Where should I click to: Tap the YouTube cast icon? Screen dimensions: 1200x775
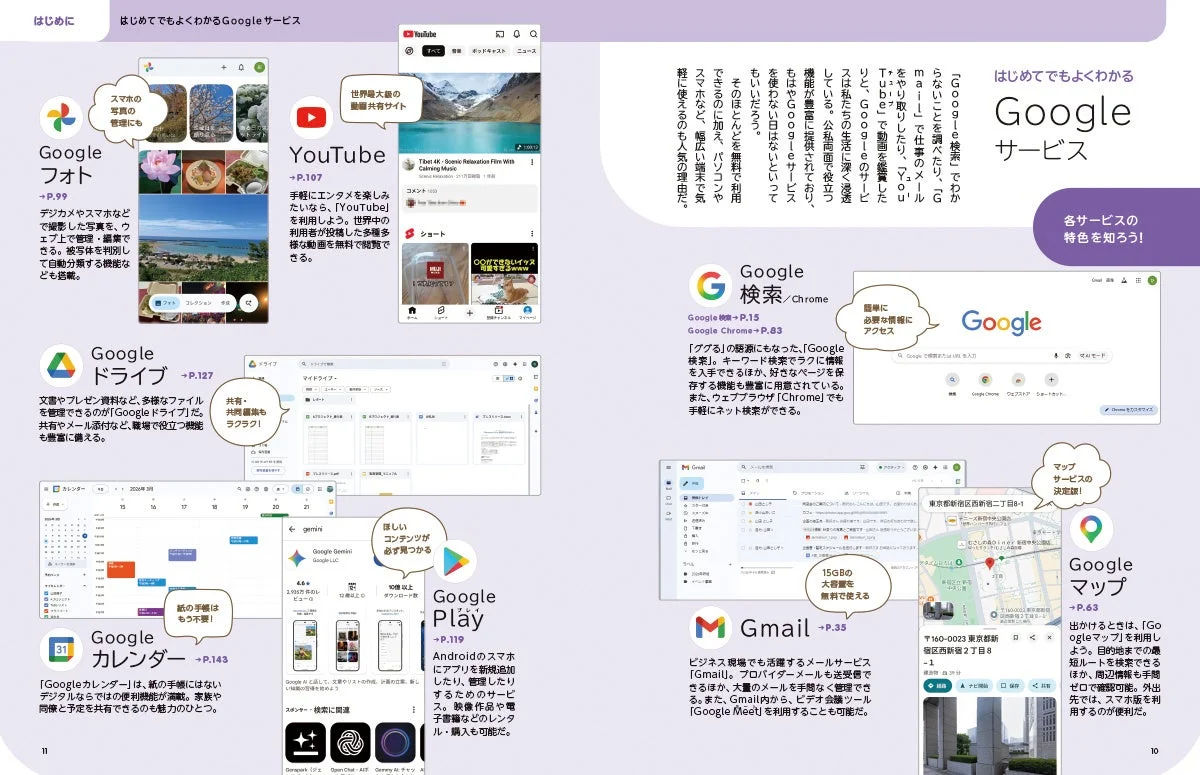tap(500, 34)
